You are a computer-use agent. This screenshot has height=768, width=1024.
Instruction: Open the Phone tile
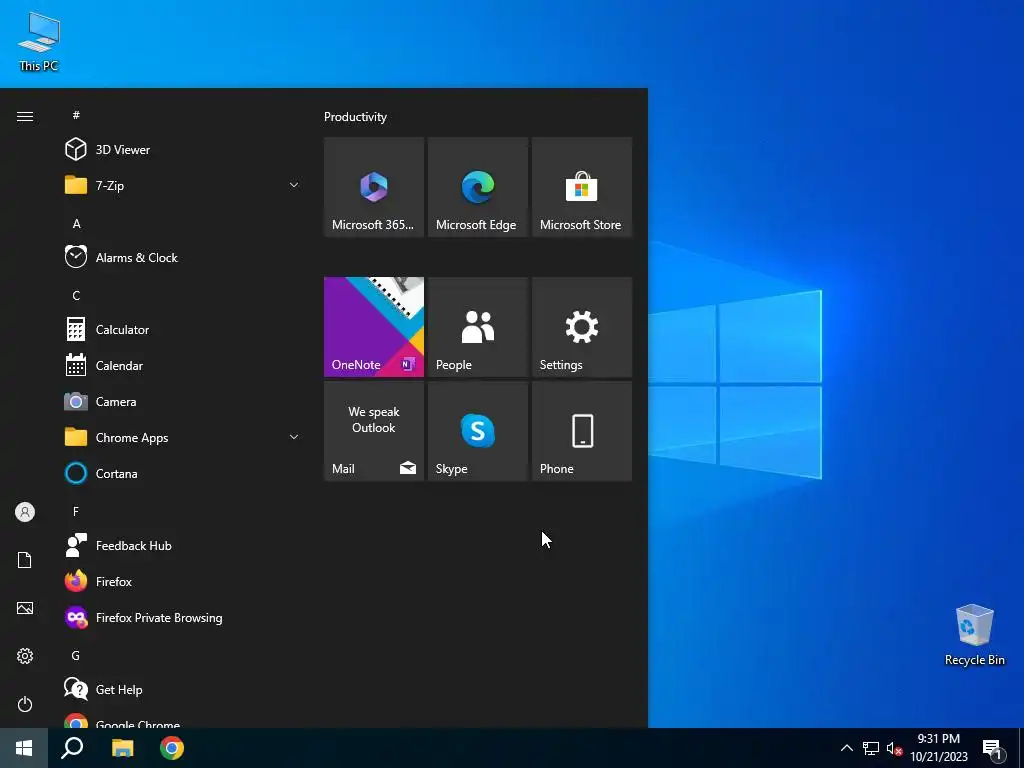click(x=582, y=431)
